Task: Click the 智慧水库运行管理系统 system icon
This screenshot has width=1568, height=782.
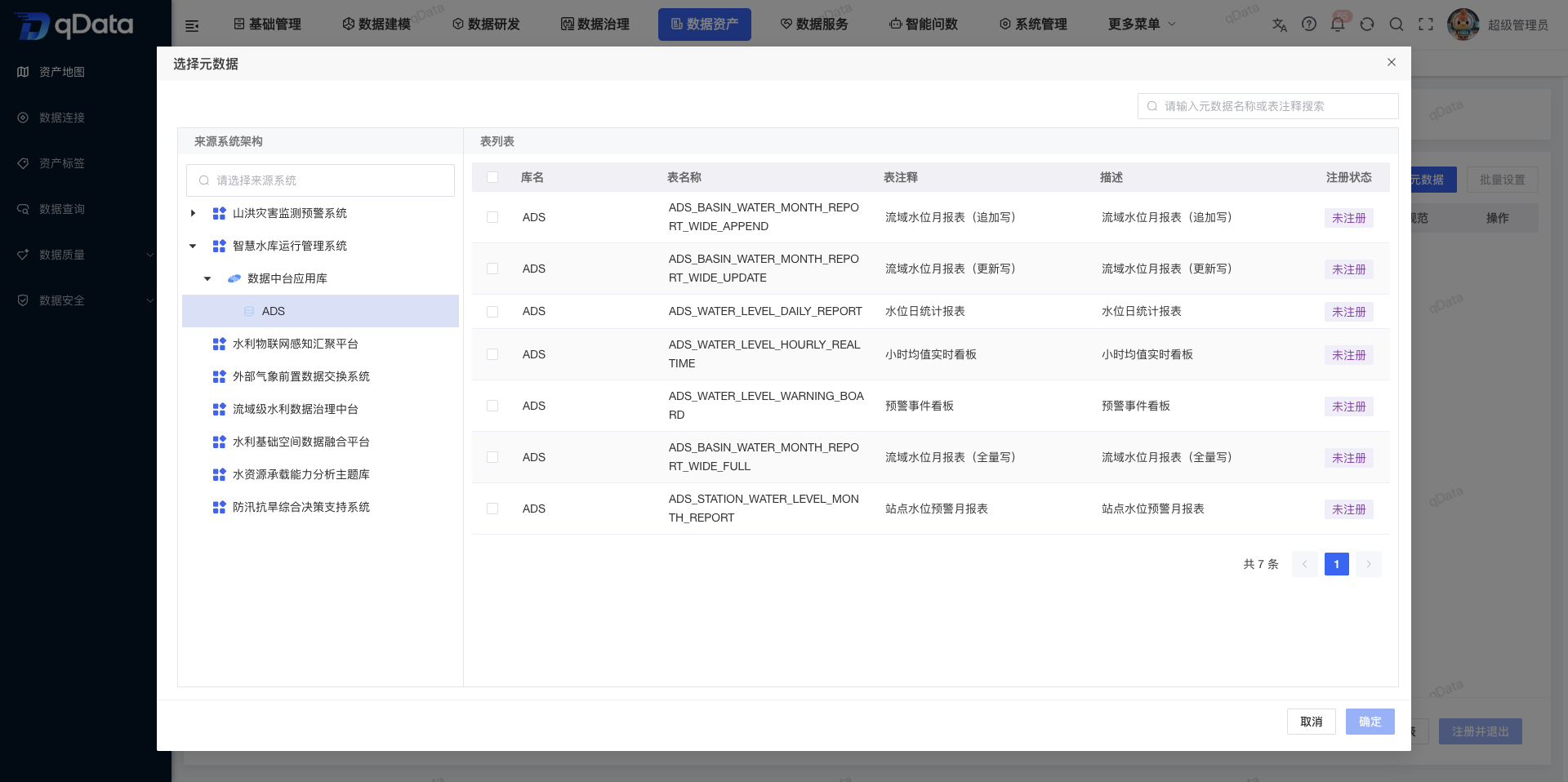Action: click(x=219, y=246)
